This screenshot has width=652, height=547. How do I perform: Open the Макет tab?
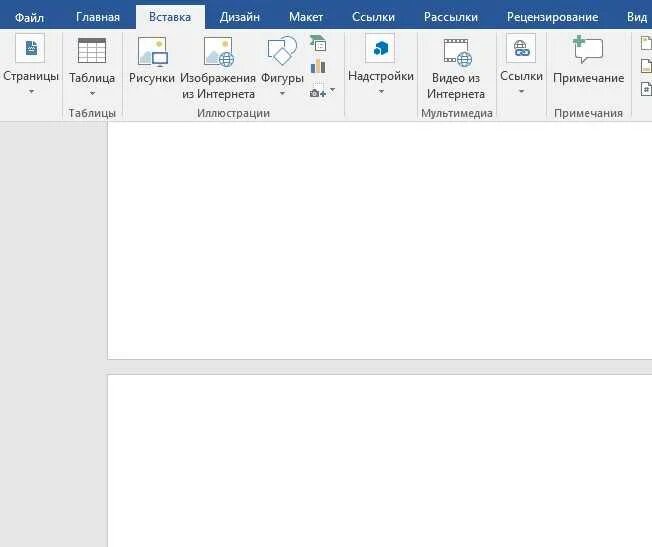pos(306,17)
